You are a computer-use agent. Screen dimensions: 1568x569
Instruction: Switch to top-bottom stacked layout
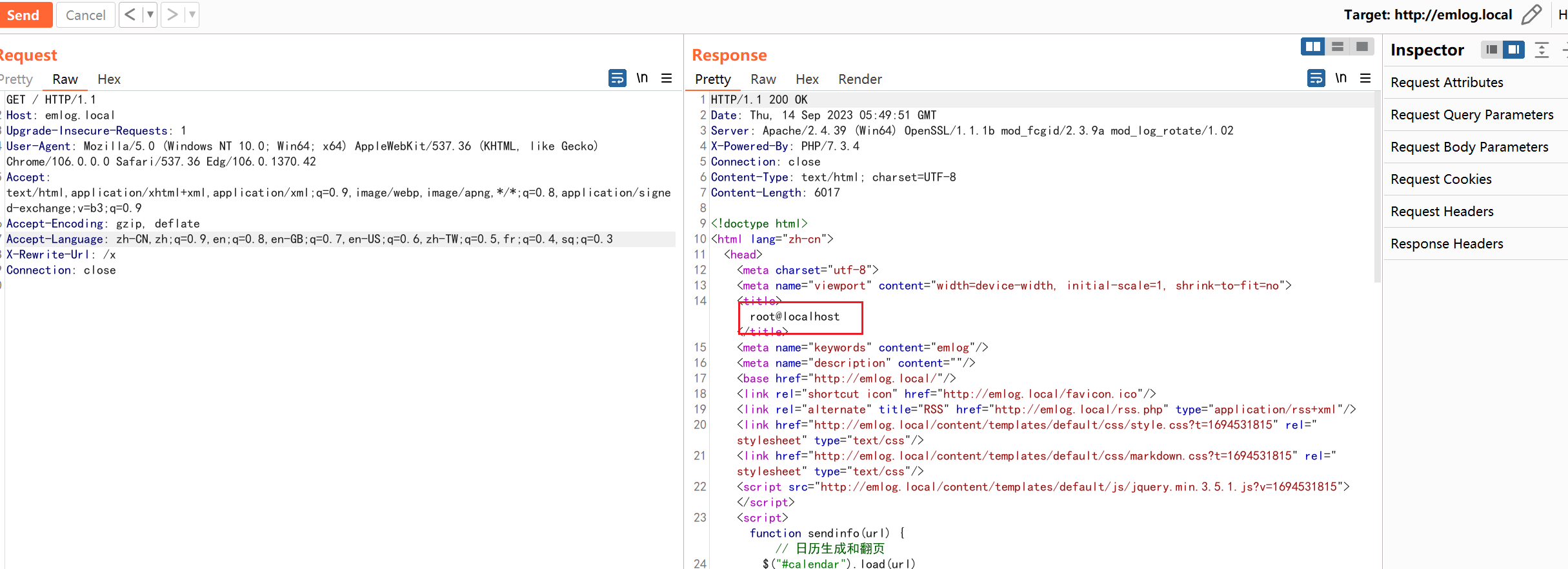[x=1338, y=47]
